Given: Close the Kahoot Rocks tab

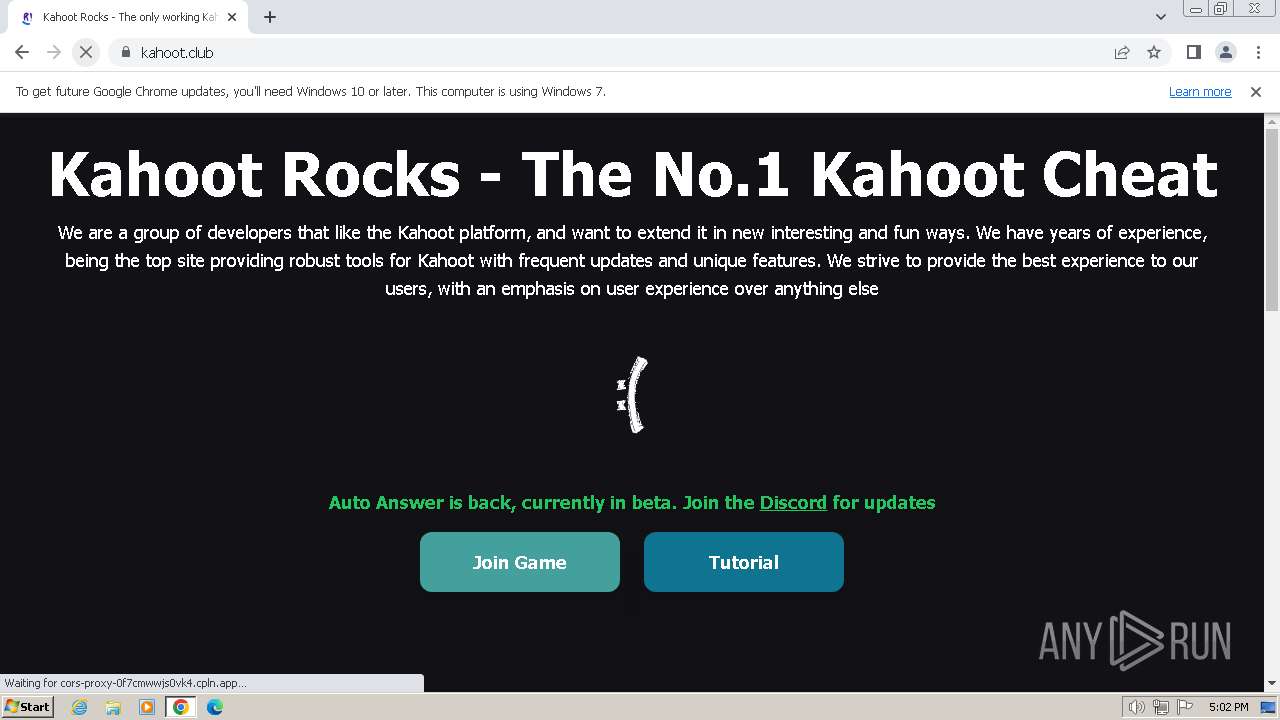Looking at the screenshot, I should coord(232,17).
